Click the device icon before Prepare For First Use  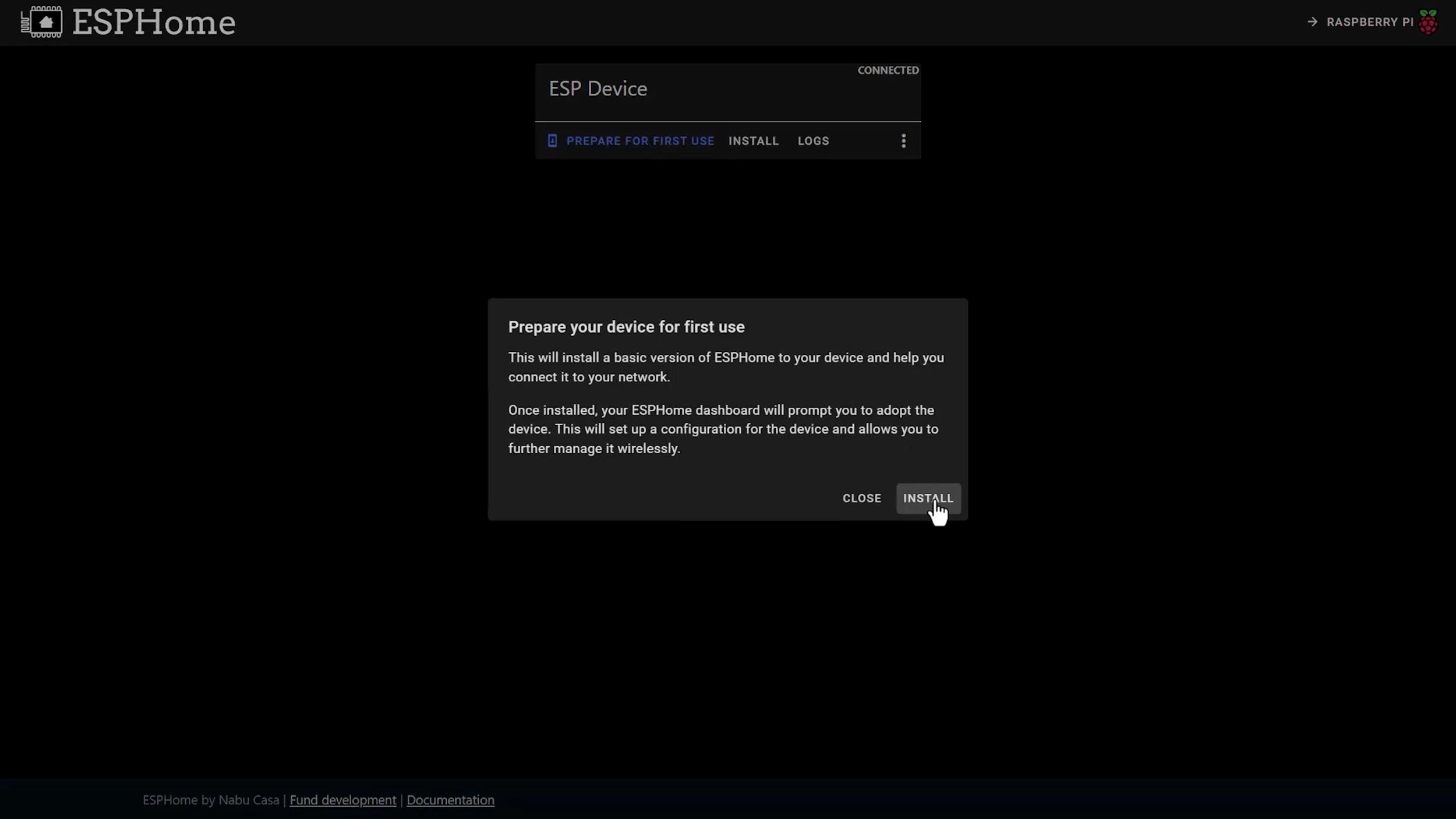point(552,141)
